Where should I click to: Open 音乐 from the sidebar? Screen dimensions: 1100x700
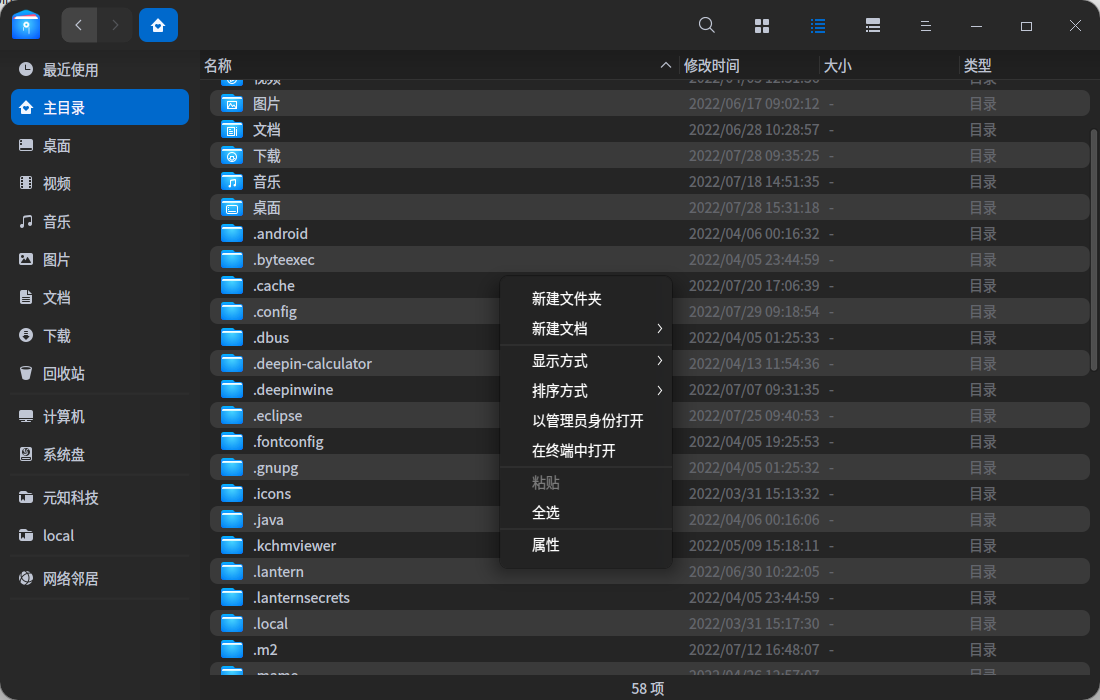[100, 222]
